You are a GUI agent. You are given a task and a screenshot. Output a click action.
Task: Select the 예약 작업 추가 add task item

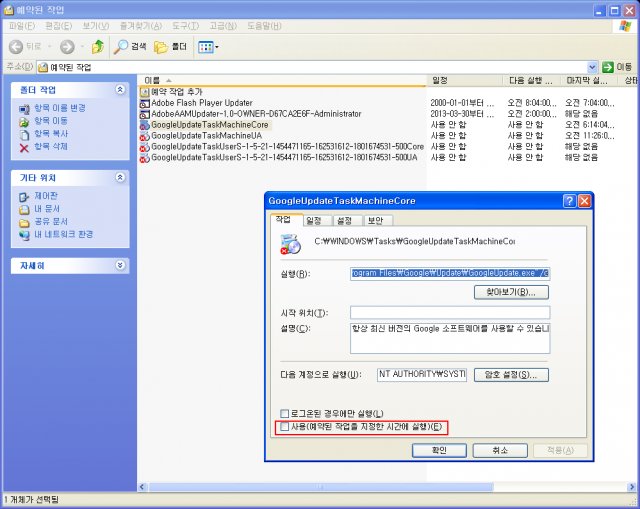pyautogui.click(x=171, y=92)
